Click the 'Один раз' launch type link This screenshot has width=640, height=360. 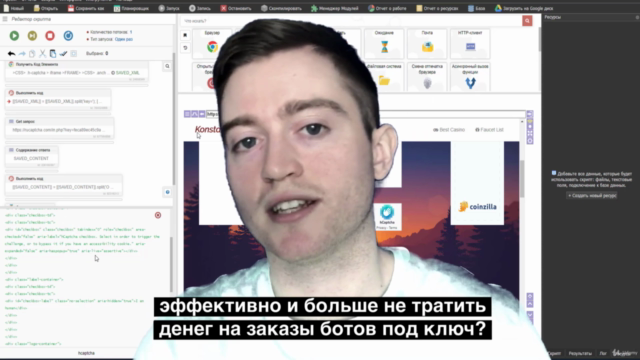point(124,39)
